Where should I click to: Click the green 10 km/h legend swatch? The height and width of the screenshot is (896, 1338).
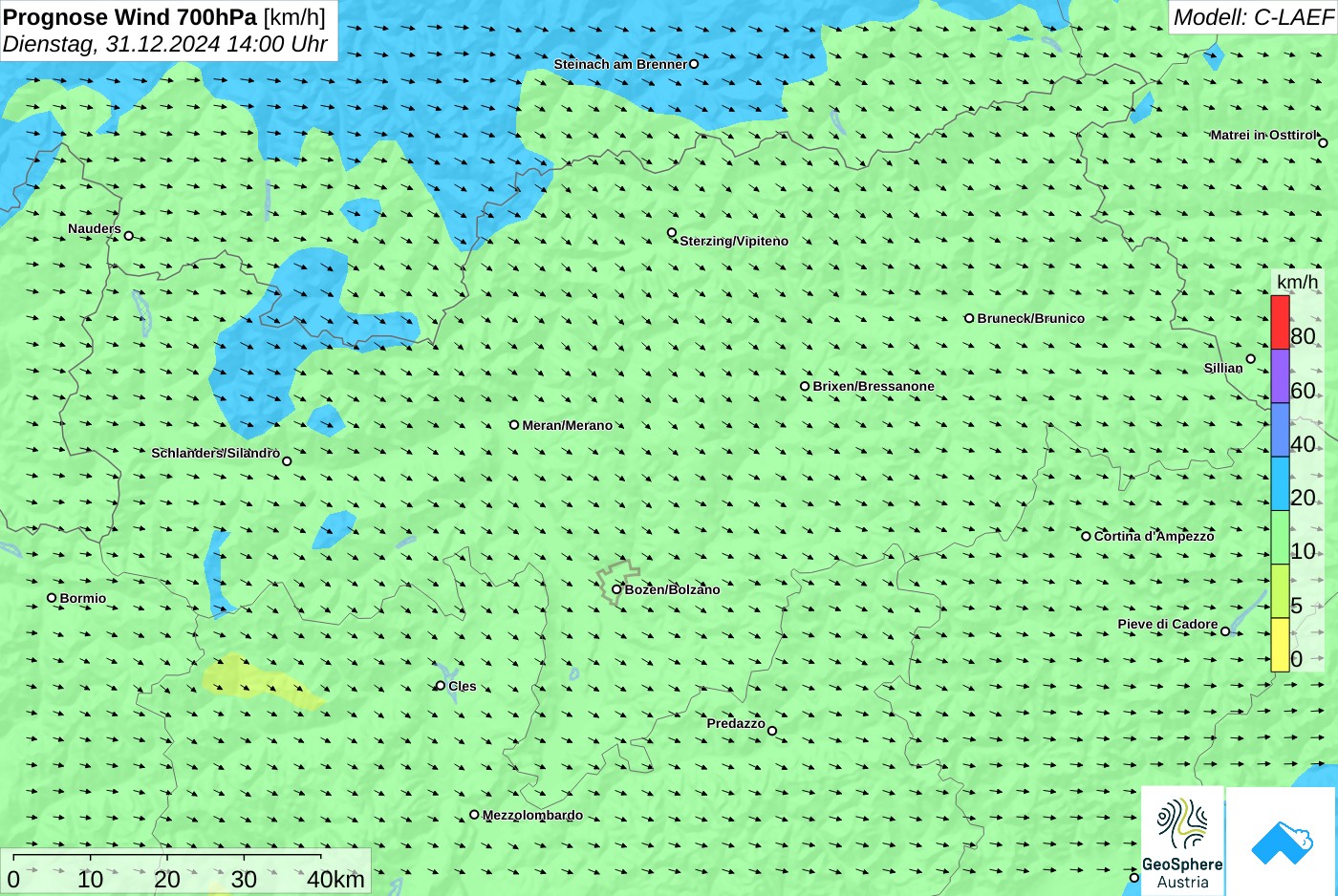click(x=1280, y=538)
